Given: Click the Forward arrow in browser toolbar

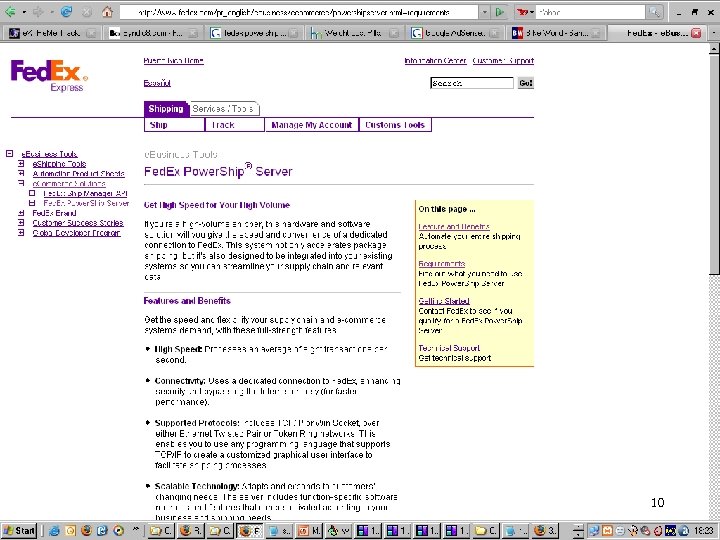Looking at the screenshot, I should click(x=38, y=11).
